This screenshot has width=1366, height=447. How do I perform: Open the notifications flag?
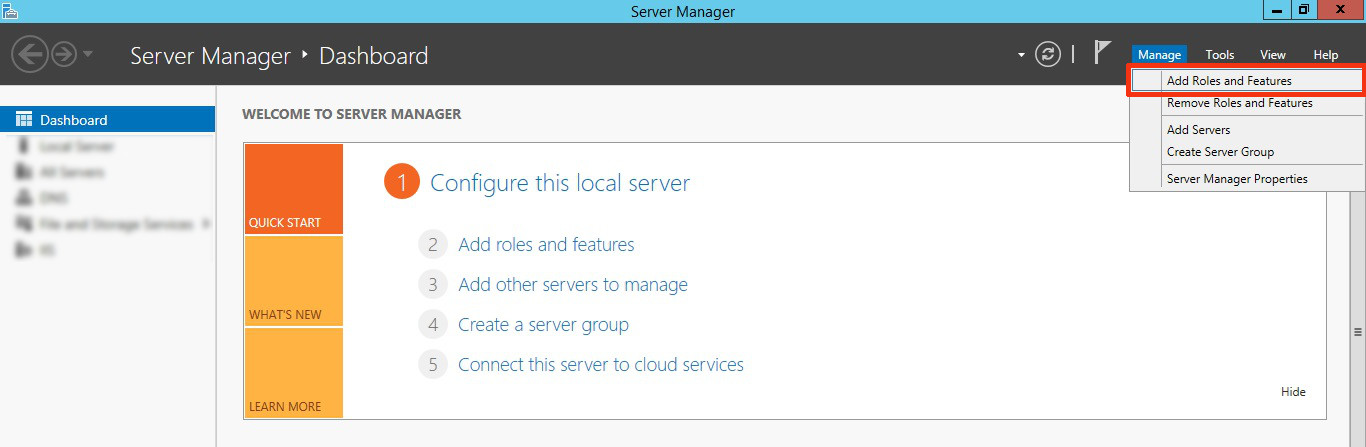[1102, 52]
